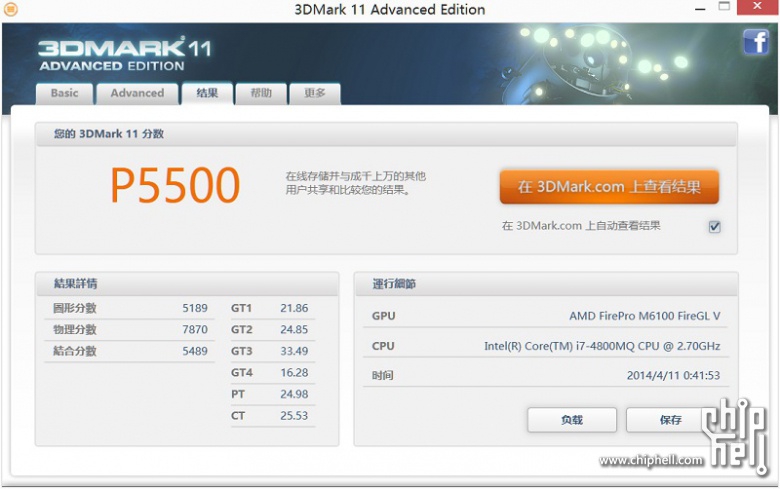This screenshot has height=489, width=780.
Task: Click the physics score value 7870
Action: tap(195, 329)
